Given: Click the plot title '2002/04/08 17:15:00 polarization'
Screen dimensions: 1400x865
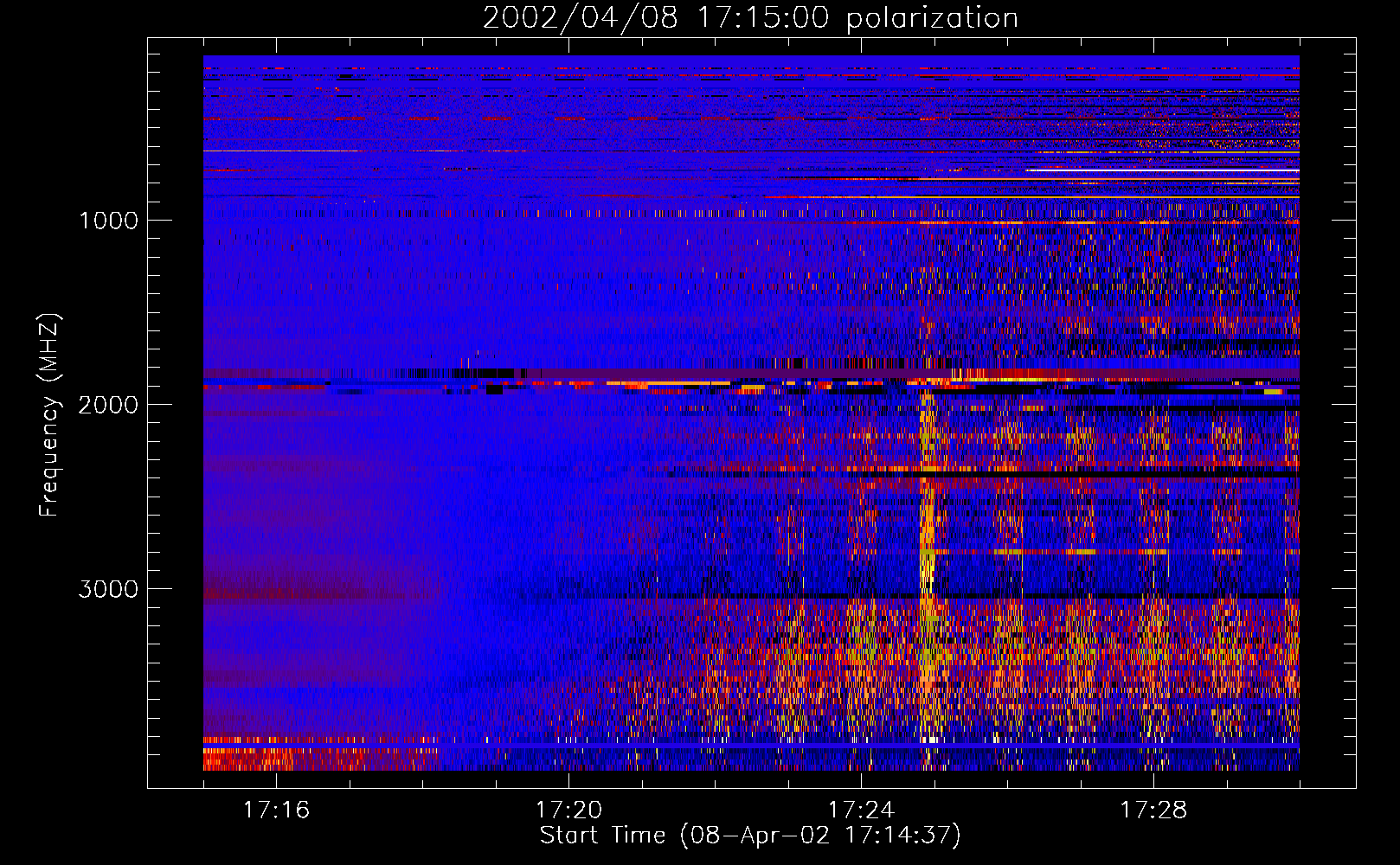Looking at the screenshot, I should pyautogui.click(x=750, y=17).
